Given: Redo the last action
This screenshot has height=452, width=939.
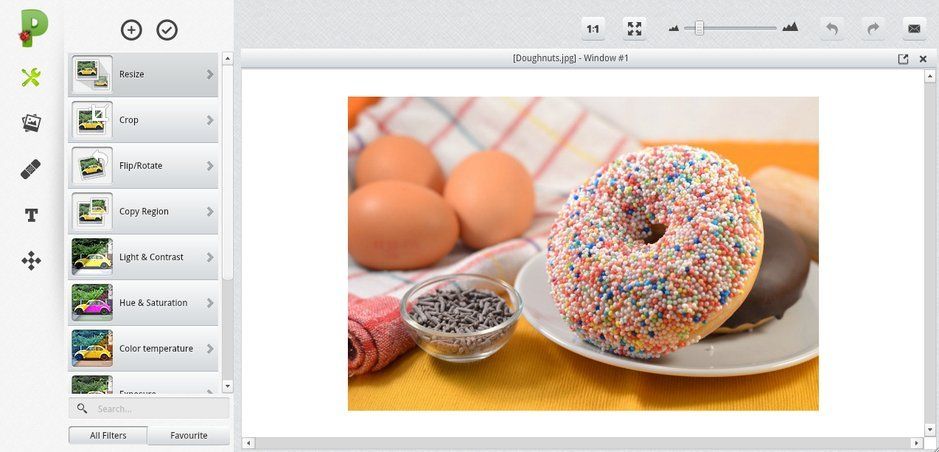Looking at the screenshot, I should (x=873, y=29).
